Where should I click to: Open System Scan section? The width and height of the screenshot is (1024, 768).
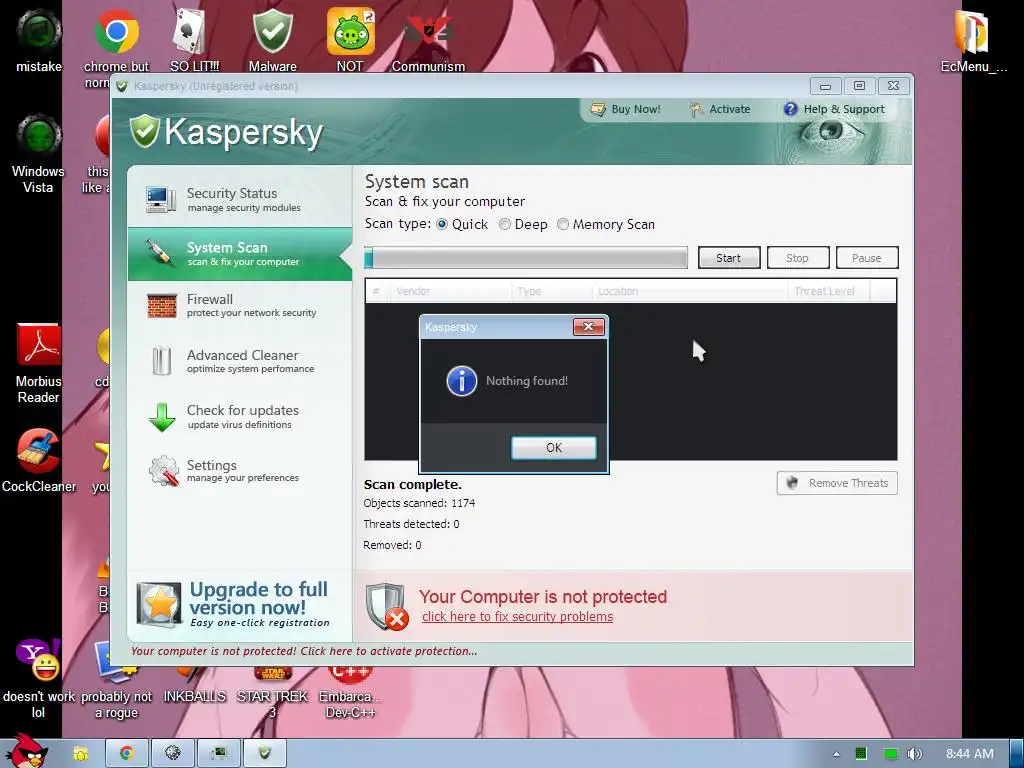pyautogui.click(x=240, y=253)
